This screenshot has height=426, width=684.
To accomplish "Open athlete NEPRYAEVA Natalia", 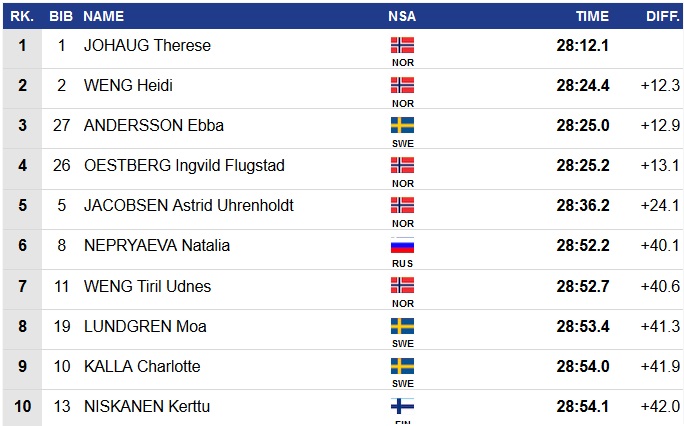I will (x=157, y=246).
